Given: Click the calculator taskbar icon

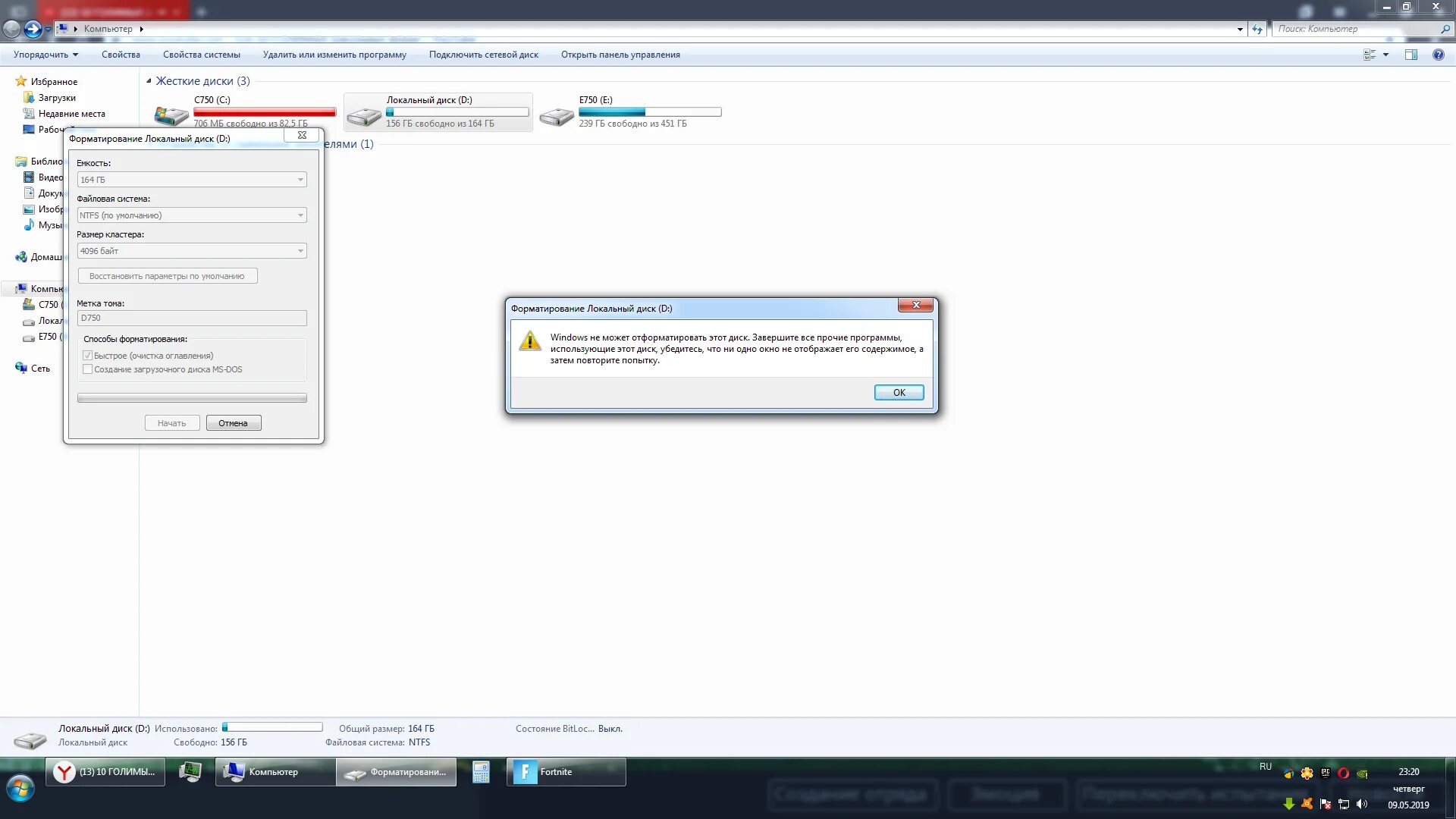Looking at the screenshot, I should pyautogui.click(x=481, y=772).
